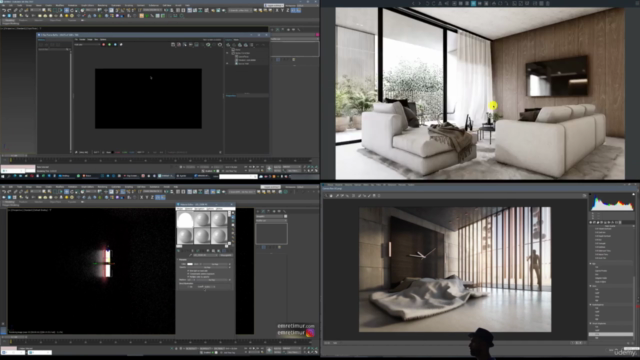The width and height of the screenshot is (640, 360).
Task: Open the Display tab in lower 3ds Max command panel
Action: coord(279,211)
